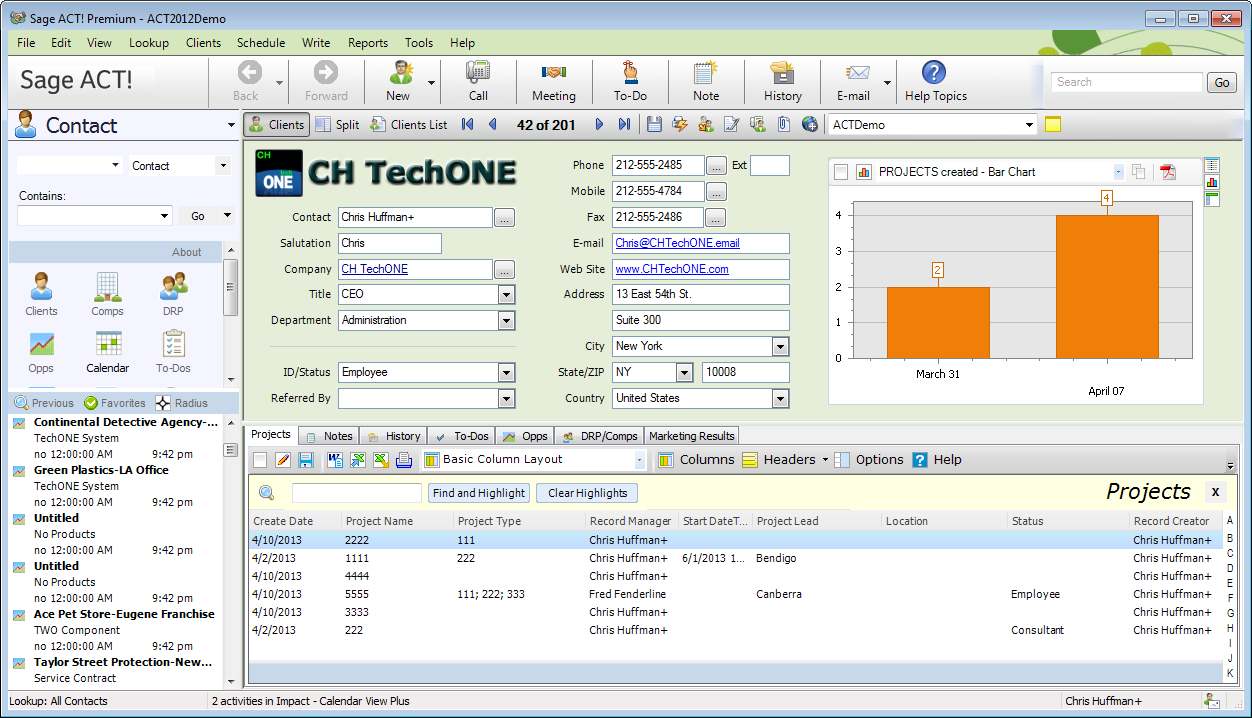The image size is (1252, 718).
Task: Open the ACTDemo layout dropdown
Action: [1030, 125]
